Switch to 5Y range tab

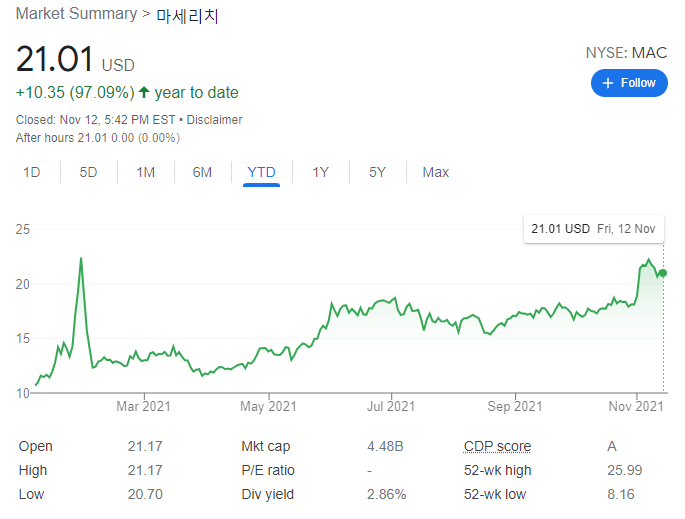click(x=377, y=172)
